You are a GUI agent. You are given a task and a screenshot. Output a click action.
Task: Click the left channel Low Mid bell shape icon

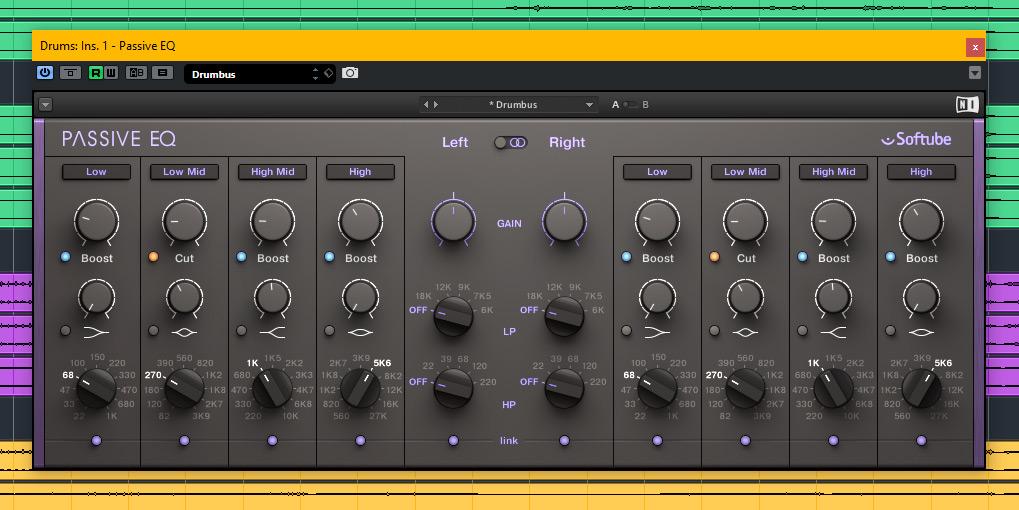(x=184, y=332)
